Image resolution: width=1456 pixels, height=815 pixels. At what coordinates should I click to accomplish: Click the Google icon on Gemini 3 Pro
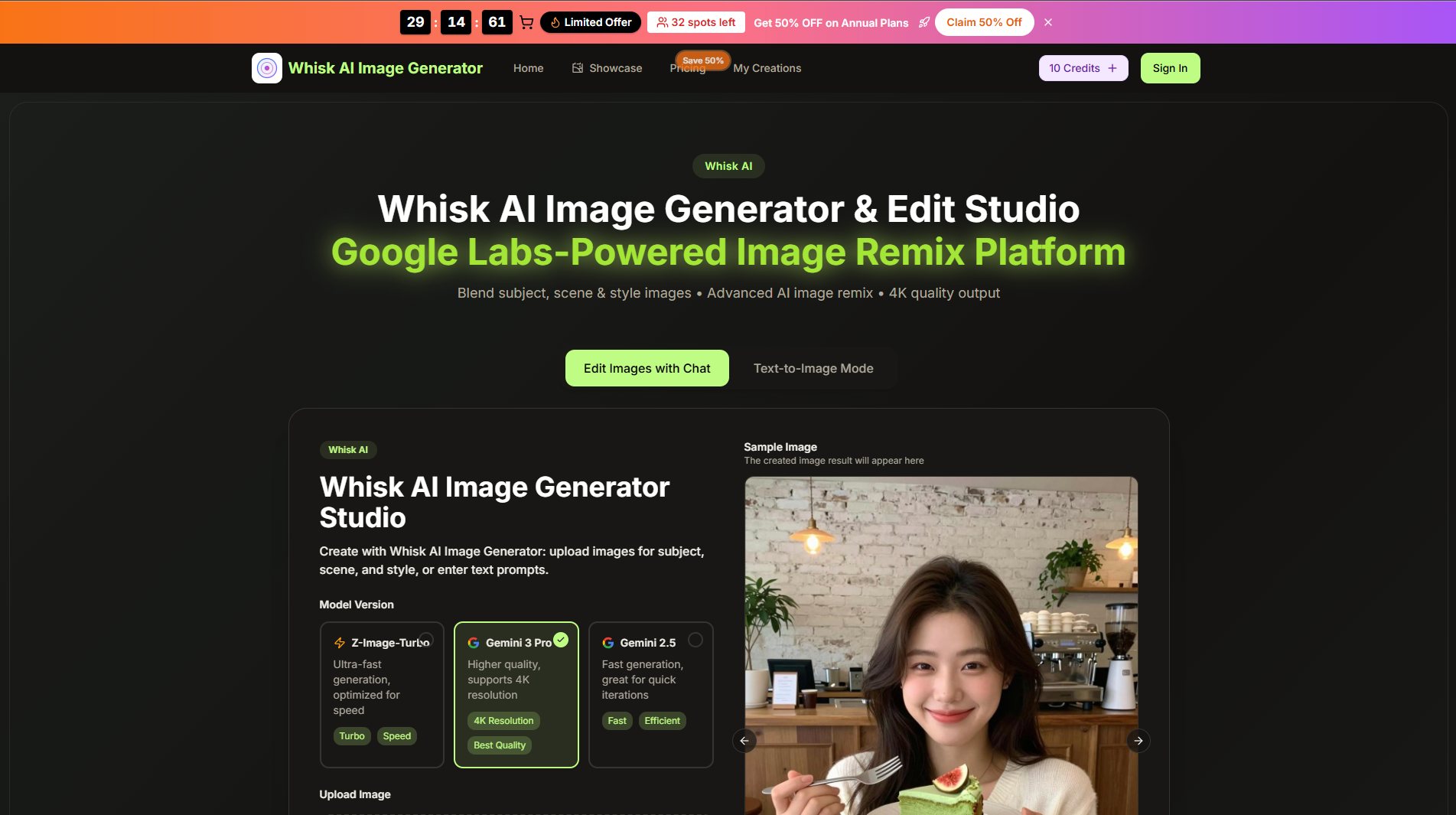(474, 643)
